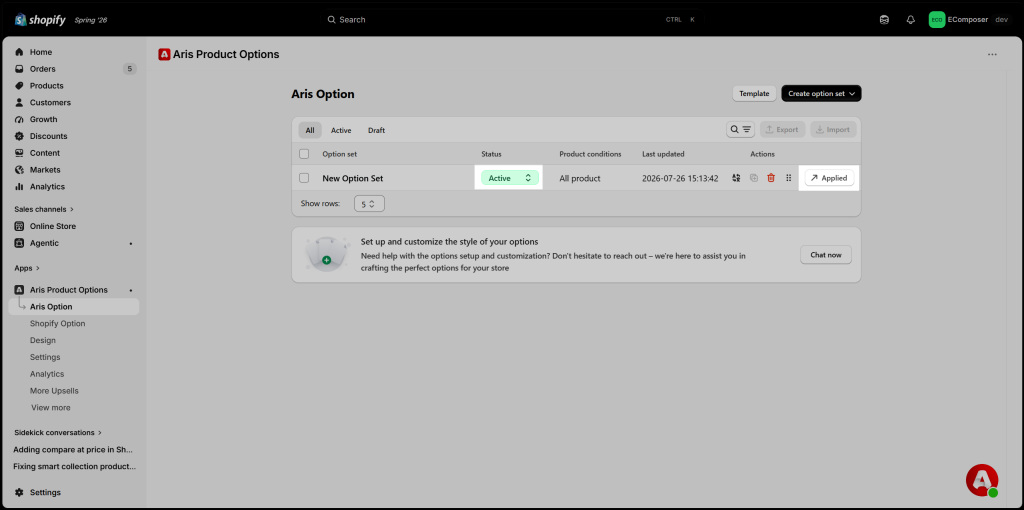
Task: Click the Products tag icon
Action: tap(19, 86)
